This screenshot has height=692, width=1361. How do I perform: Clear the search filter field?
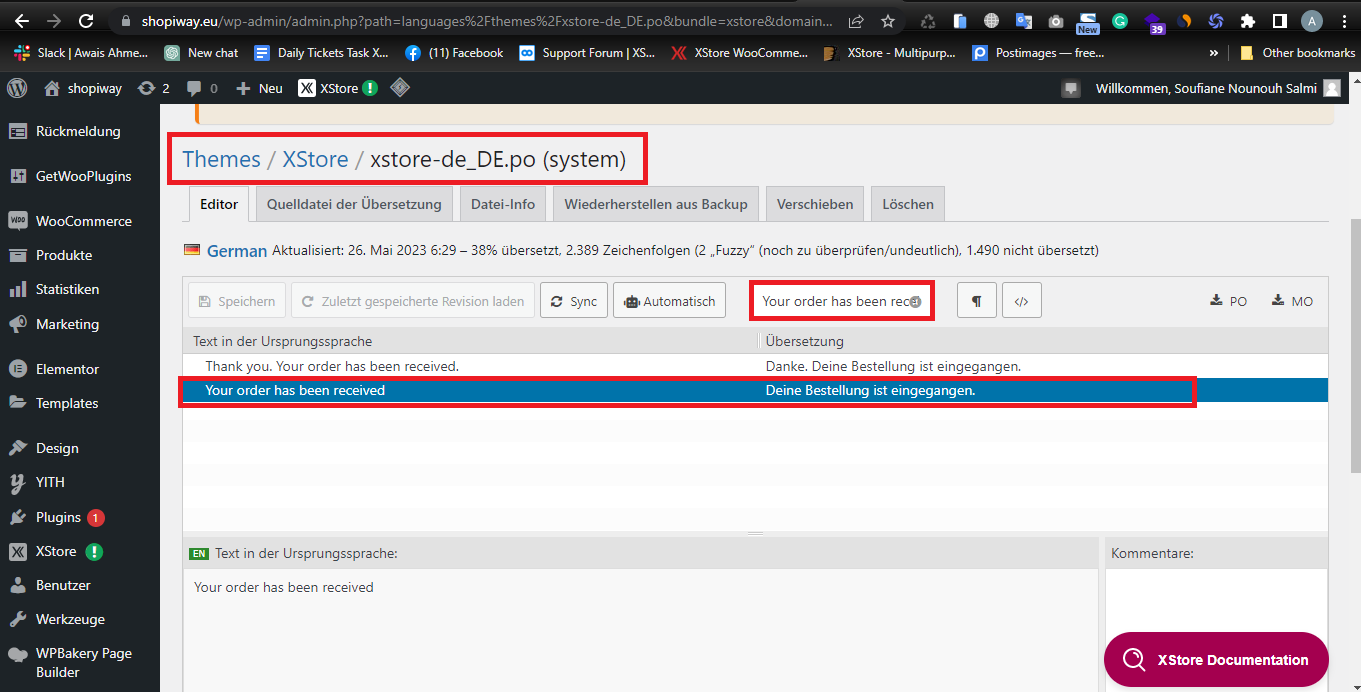coord(915,302)
